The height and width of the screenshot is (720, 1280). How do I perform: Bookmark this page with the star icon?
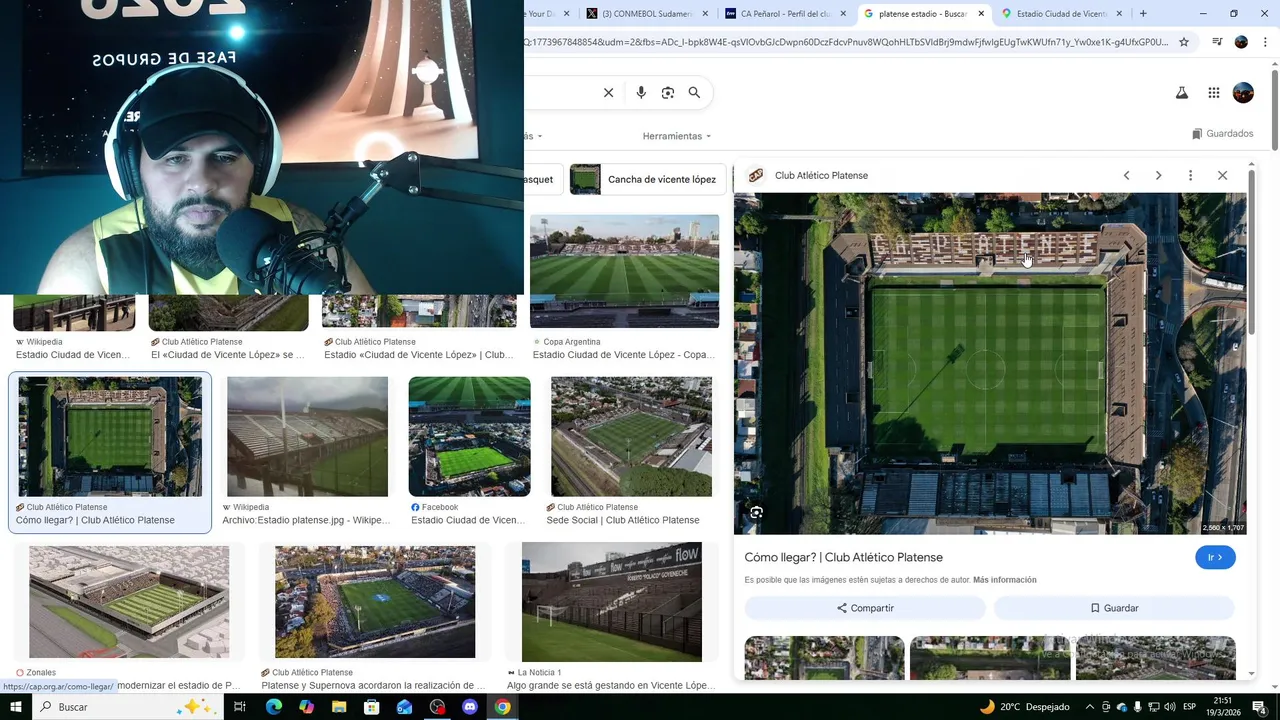1184,42
